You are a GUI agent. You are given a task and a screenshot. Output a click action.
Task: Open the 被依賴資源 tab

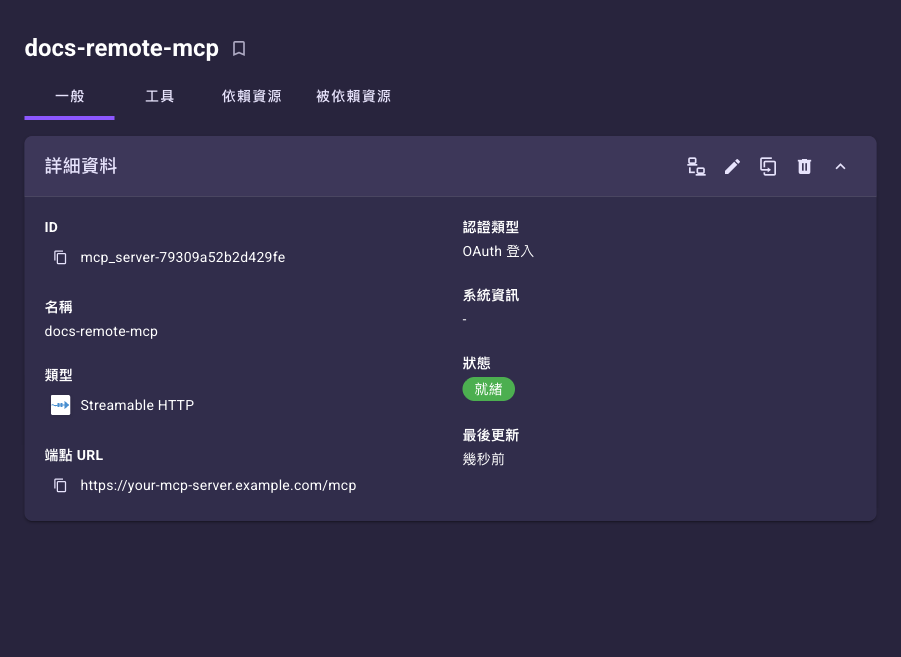coord(353,97)
